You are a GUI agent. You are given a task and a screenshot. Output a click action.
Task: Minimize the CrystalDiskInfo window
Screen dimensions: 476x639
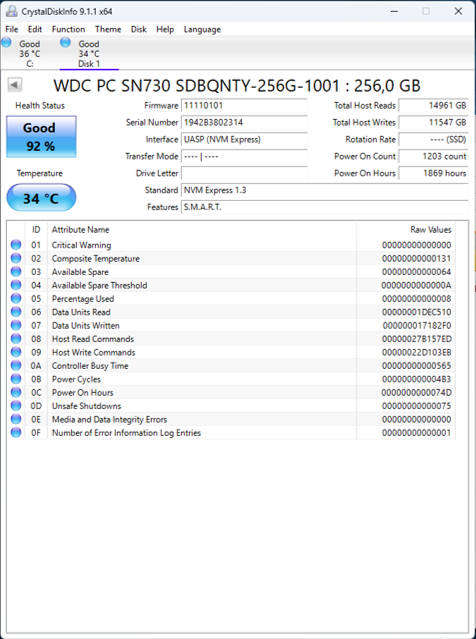(x=394, y=11)
